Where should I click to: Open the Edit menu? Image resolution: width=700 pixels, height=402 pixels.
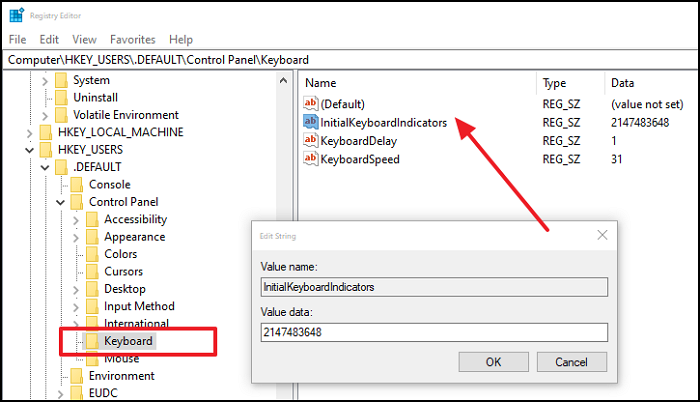pyautogui.click(x=49, y=39)
